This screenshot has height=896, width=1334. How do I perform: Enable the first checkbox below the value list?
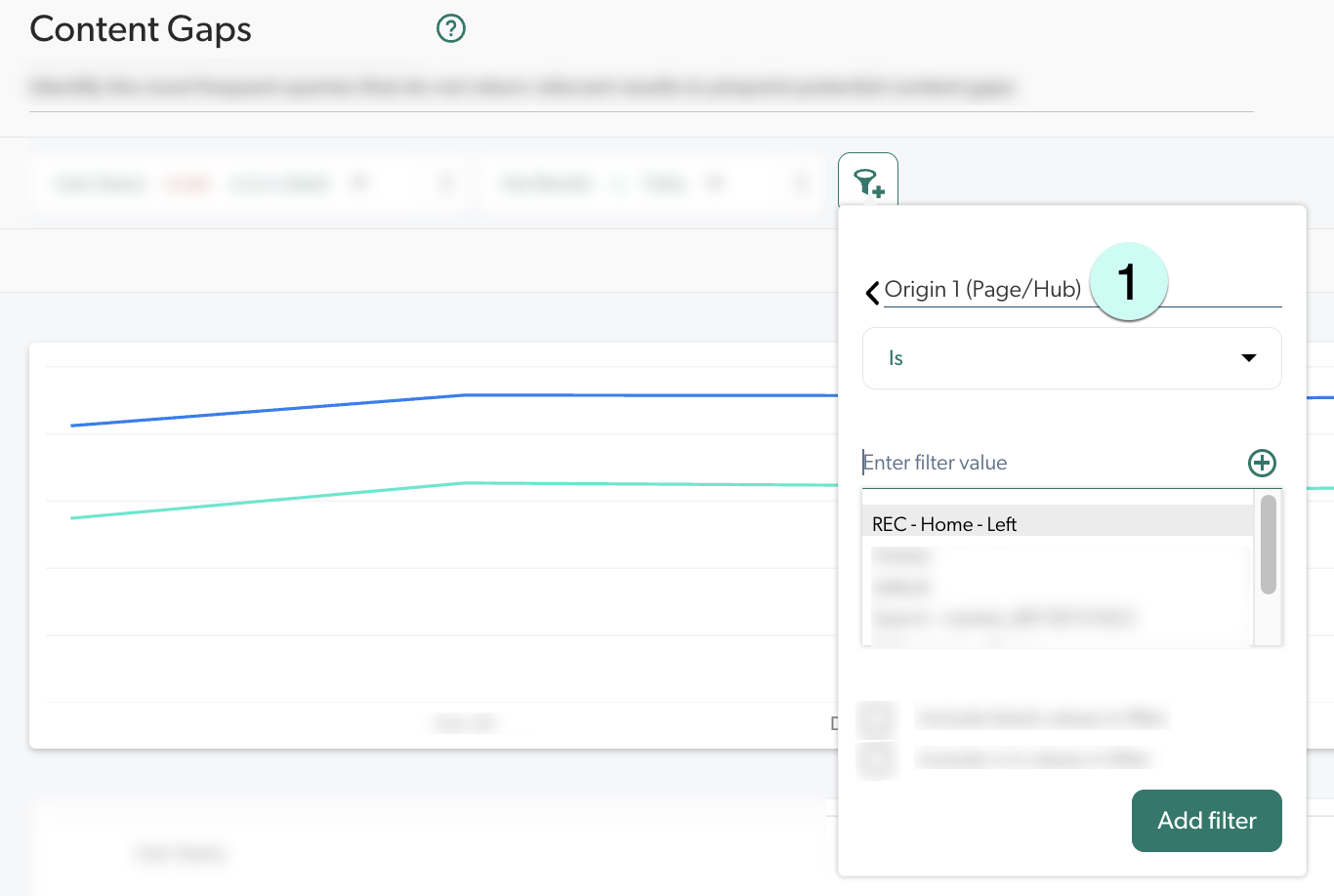pos(877,719)
